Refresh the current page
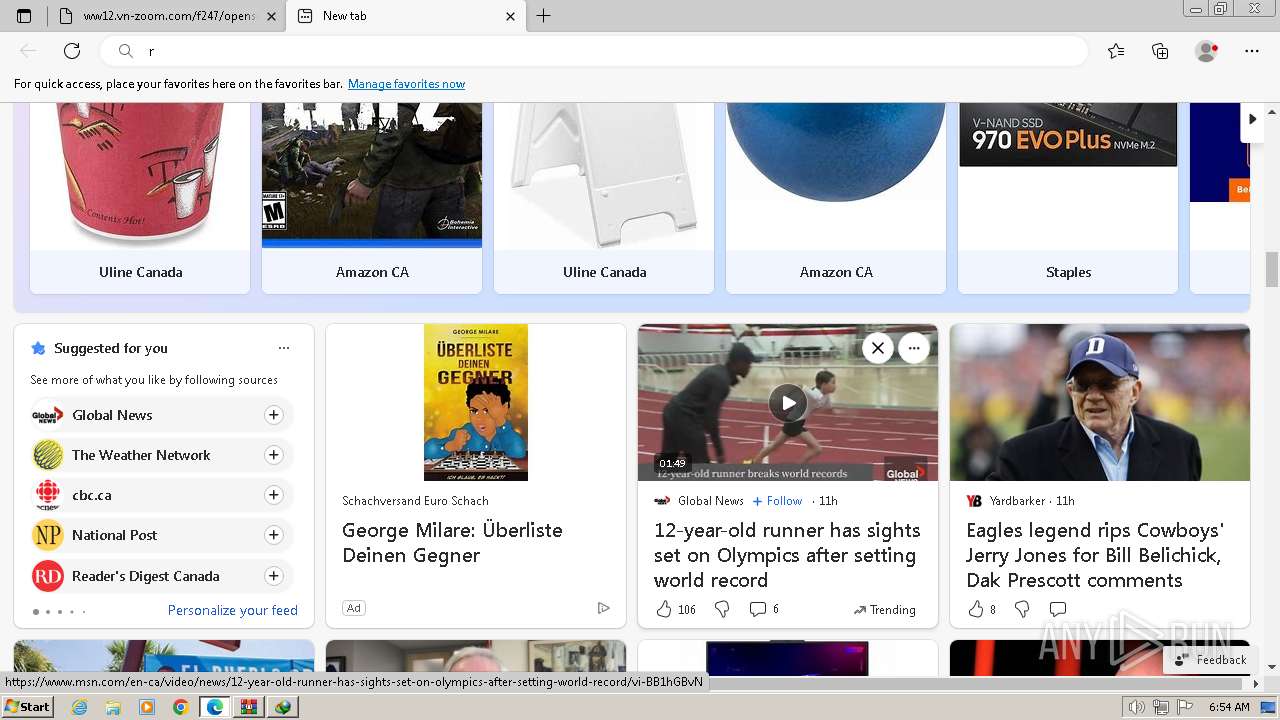Viewport: 1280px width, 720px height. click(72, 51)
